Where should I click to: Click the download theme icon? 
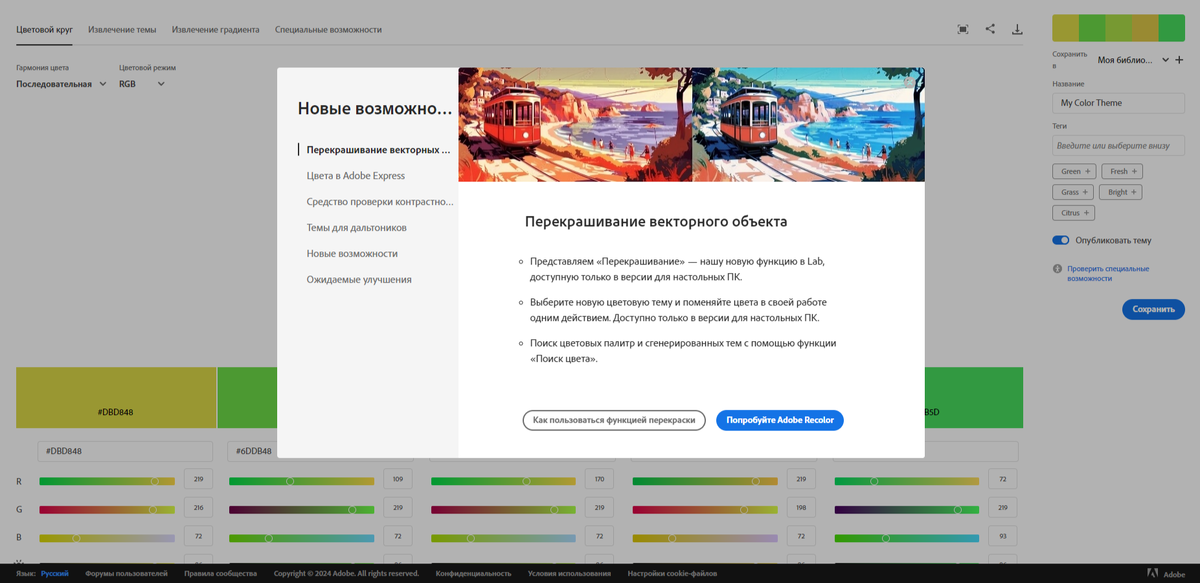coord(1017,29)
